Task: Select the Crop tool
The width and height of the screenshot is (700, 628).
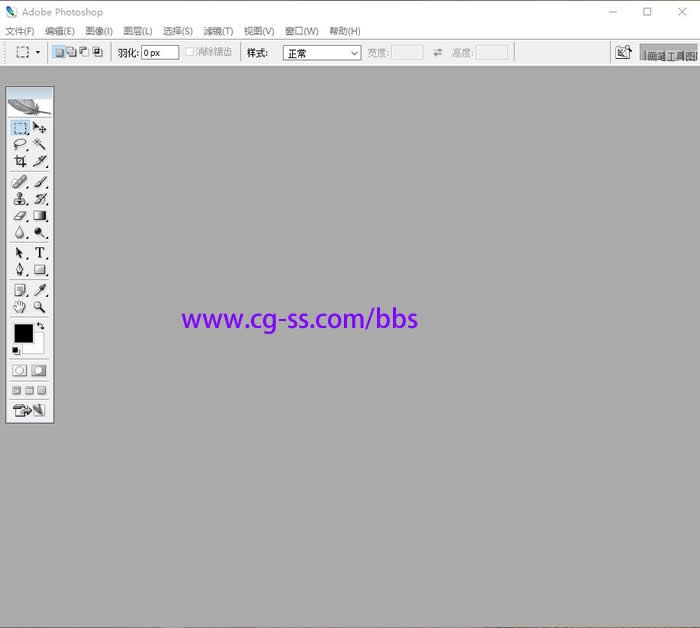Action: coord(20,161)
